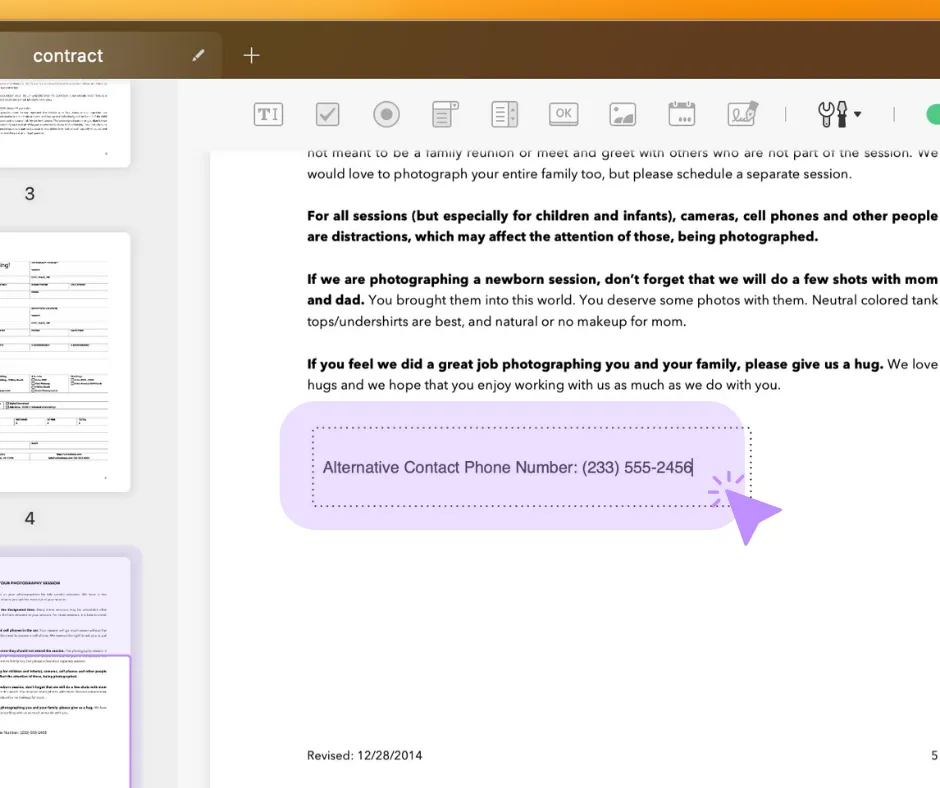Select the Image Field form tool
This screenshot has height=788, width=940.
tap(622, 114)
